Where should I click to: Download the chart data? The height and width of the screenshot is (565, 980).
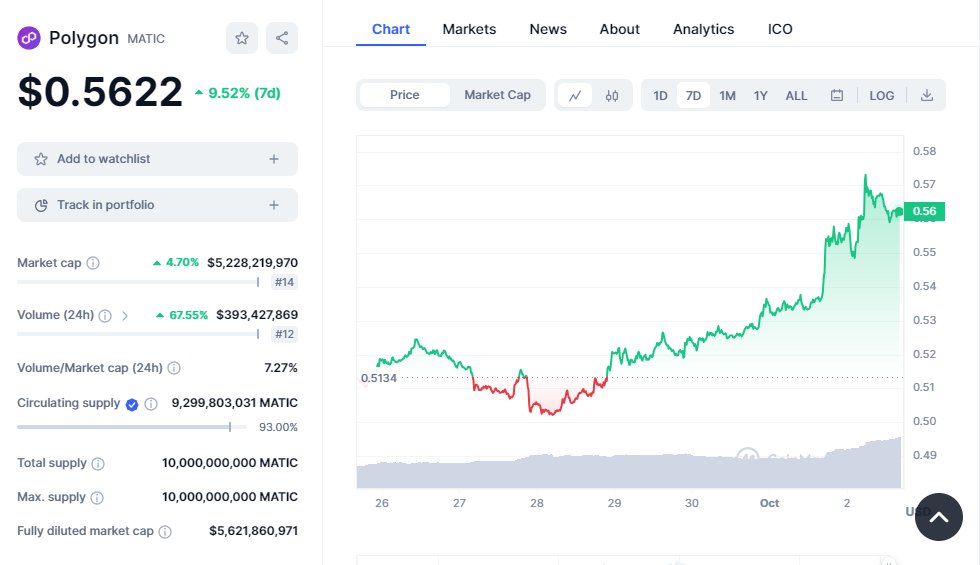(x=927, y=96)
